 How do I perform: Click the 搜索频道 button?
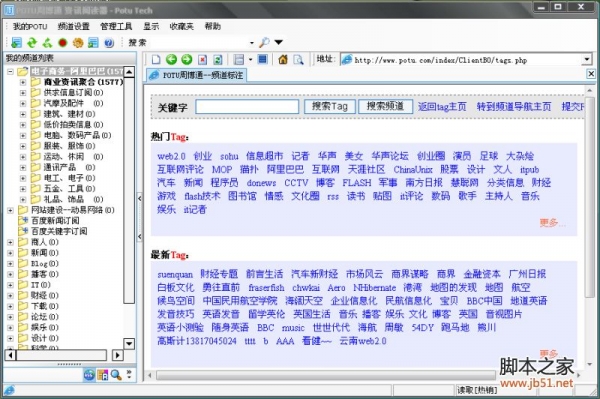pos(385,106)
